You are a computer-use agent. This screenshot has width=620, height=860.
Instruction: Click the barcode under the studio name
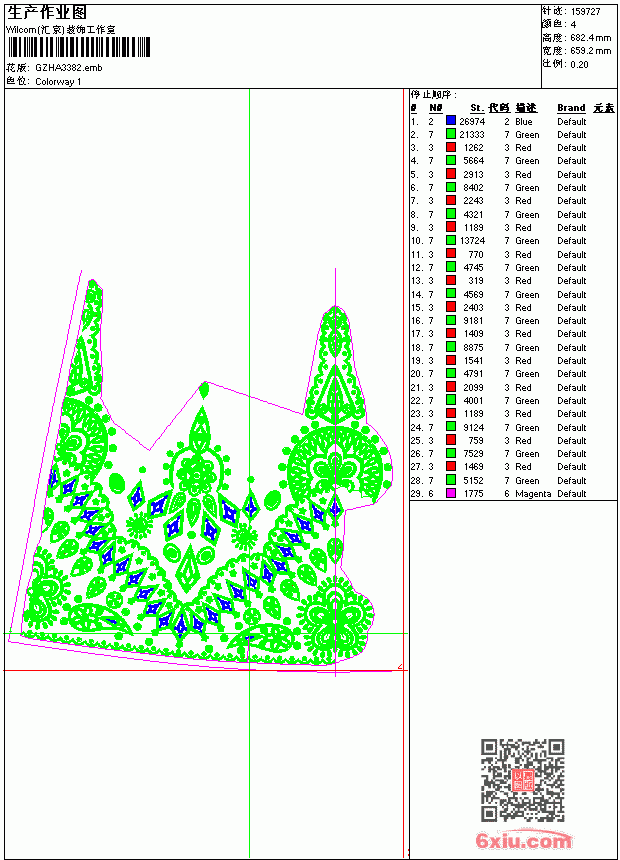78,47
